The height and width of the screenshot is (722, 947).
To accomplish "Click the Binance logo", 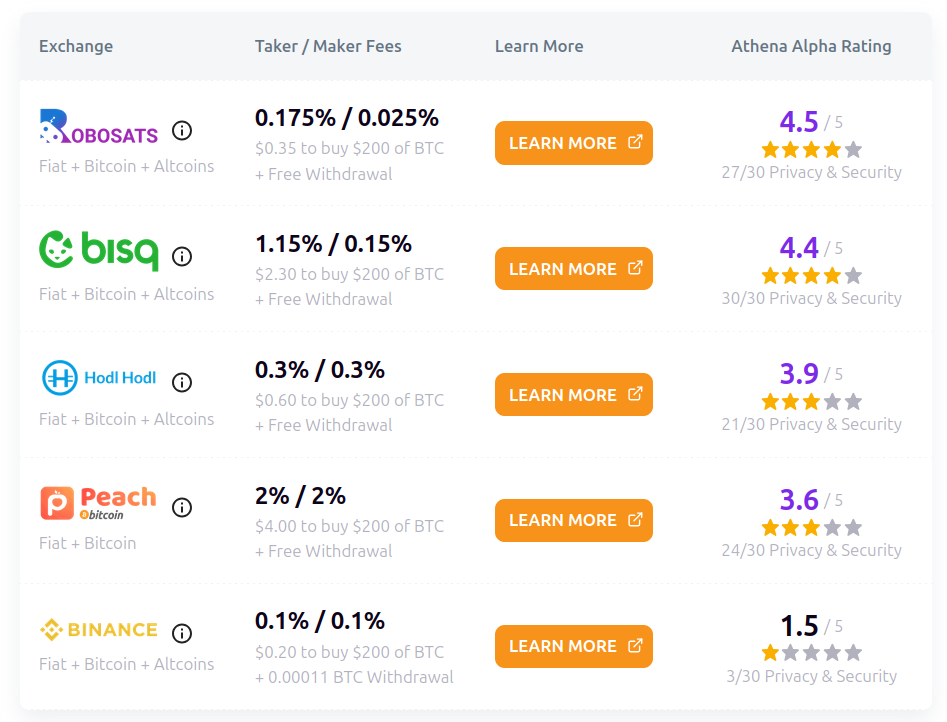I will [x=98, y=630].
